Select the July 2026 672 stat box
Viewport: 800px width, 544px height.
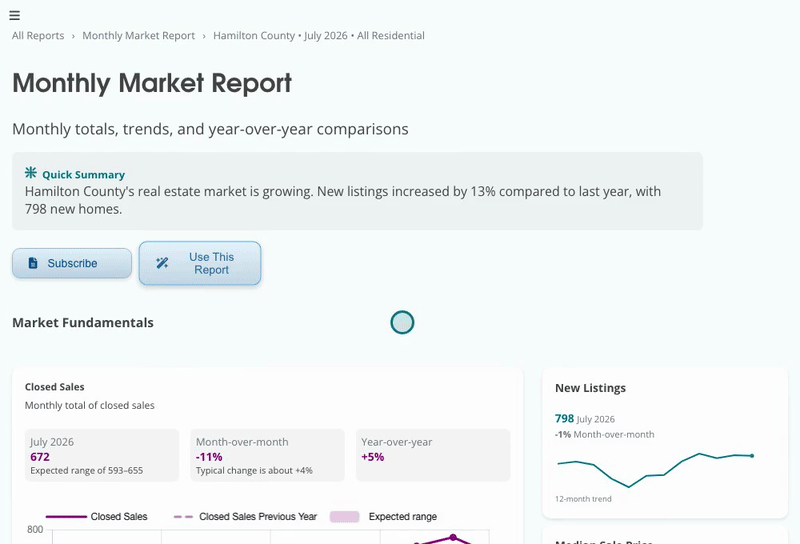pyautogui.click(x=102, y=455)
